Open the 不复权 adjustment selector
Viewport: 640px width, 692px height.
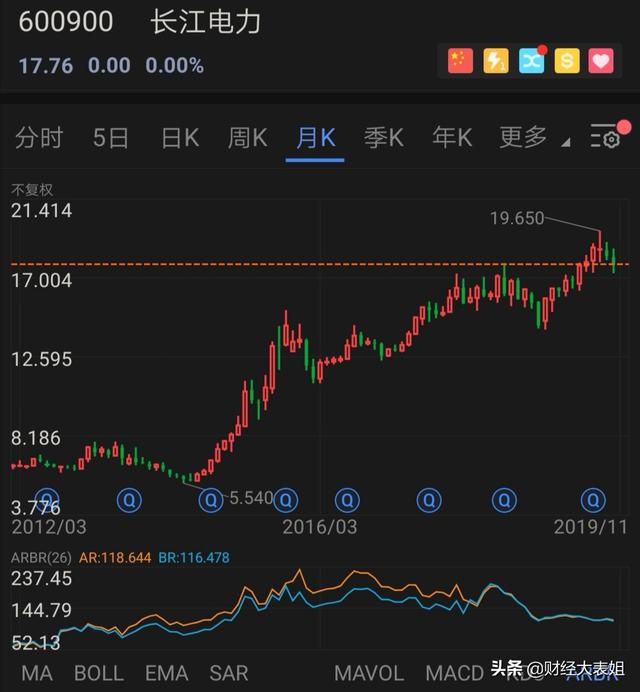pos(32,190)
